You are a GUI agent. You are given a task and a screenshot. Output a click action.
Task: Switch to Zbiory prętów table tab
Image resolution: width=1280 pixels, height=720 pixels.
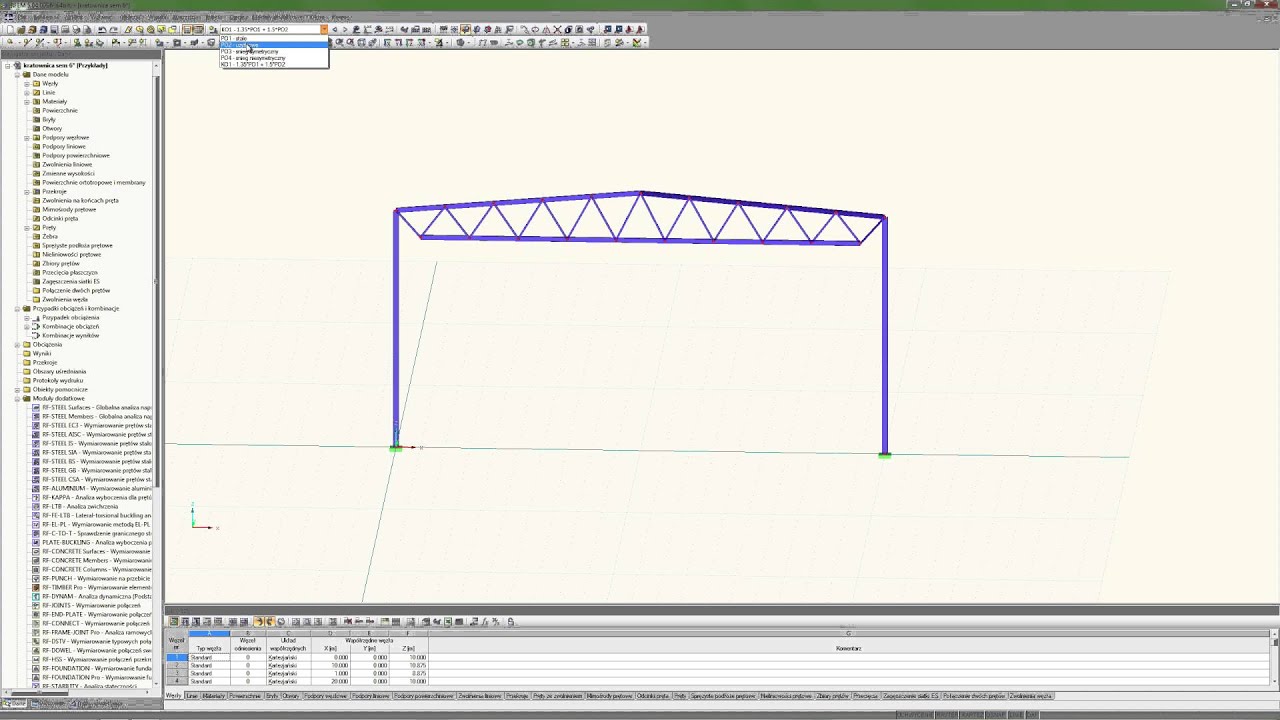833,695
